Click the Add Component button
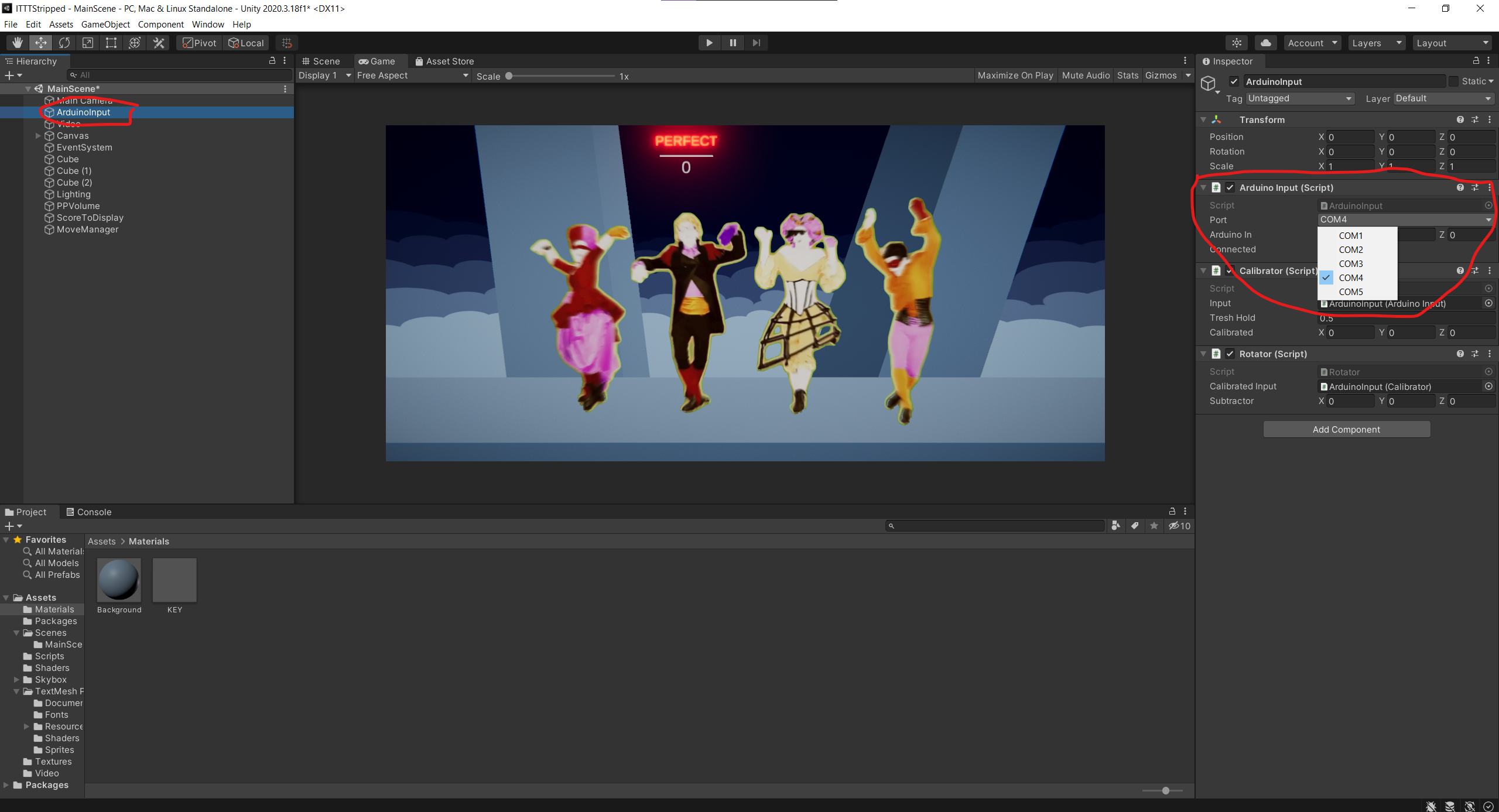Screen dimensions: 1499x812 (x=1346, y=429)
